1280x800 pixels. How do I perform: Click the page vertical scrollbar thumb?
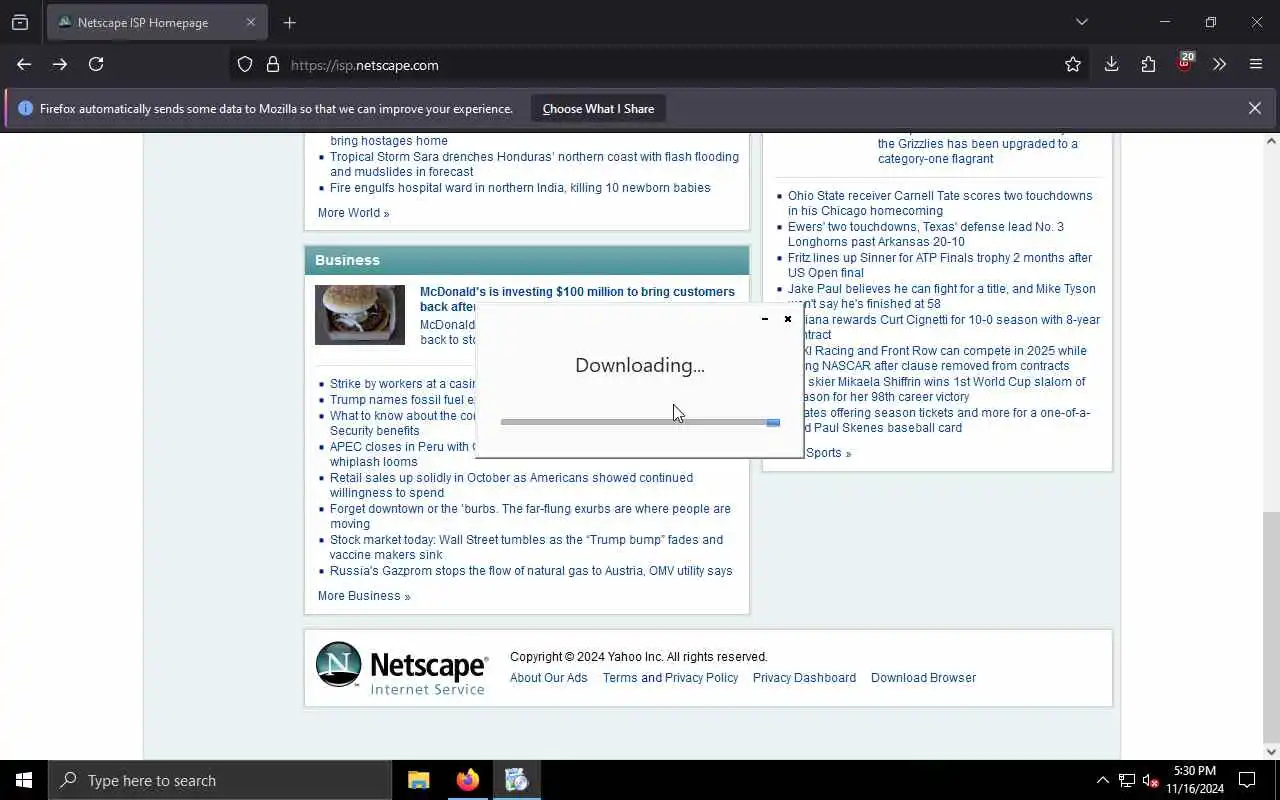tap(1271, 625)
